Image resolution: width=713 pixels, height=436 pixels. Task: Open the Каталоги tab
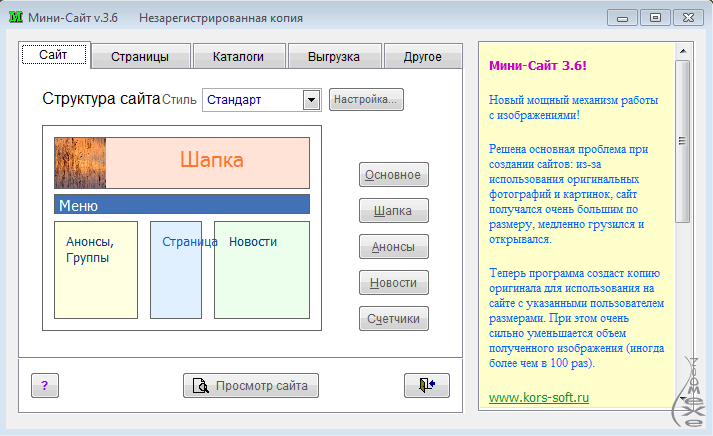[x=238, y=57]
